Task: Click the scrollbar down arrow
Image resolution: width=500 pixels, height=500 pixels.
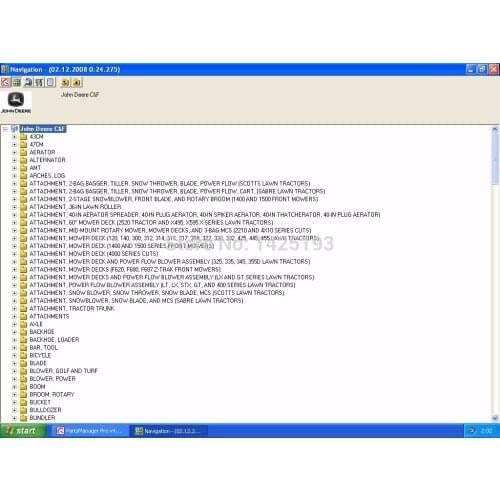Action: pos(495,418)
